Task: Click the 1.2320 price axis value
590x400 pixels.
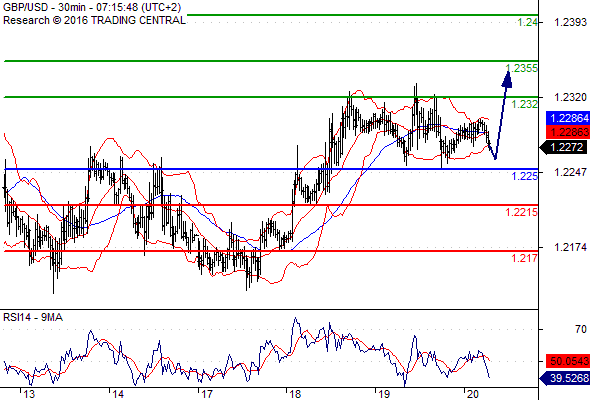Action: [570, 97]
